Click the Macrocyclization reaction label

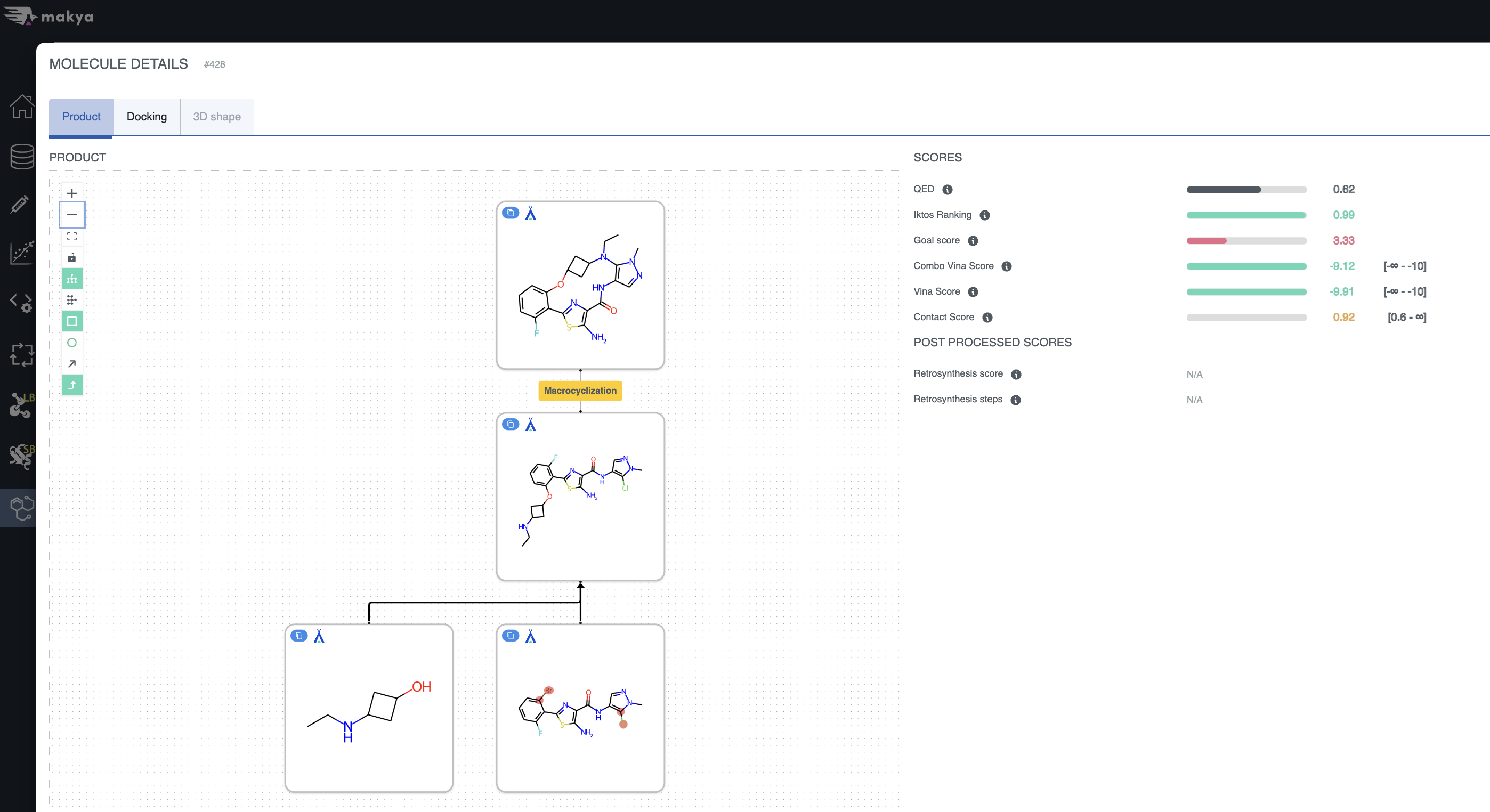580,391
